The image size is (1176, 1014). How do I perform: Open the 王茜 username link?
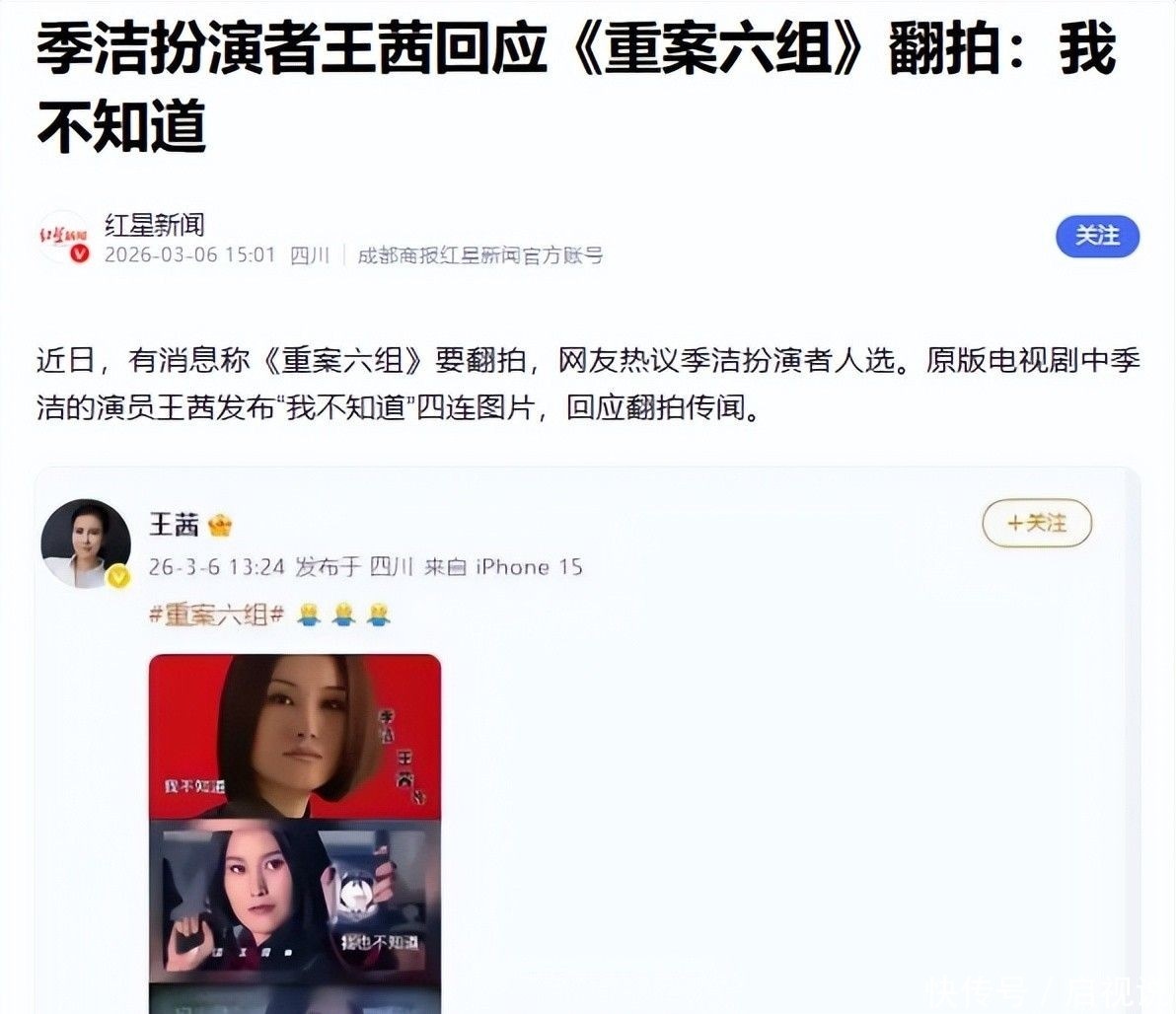[x=174, y=524]
